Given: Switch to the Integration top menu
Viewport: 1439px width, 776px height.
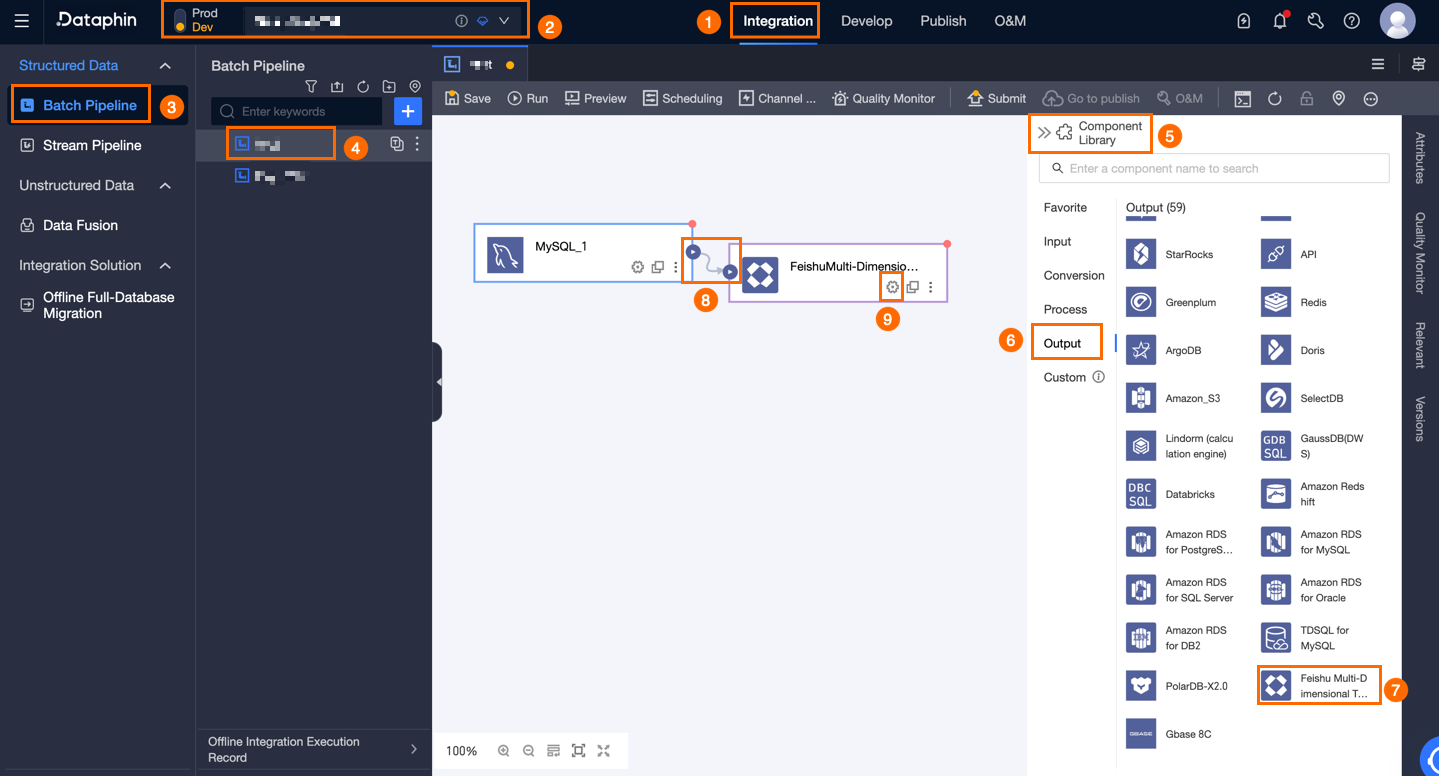Looking at the screenshot, I should click(x=778, y=21).
